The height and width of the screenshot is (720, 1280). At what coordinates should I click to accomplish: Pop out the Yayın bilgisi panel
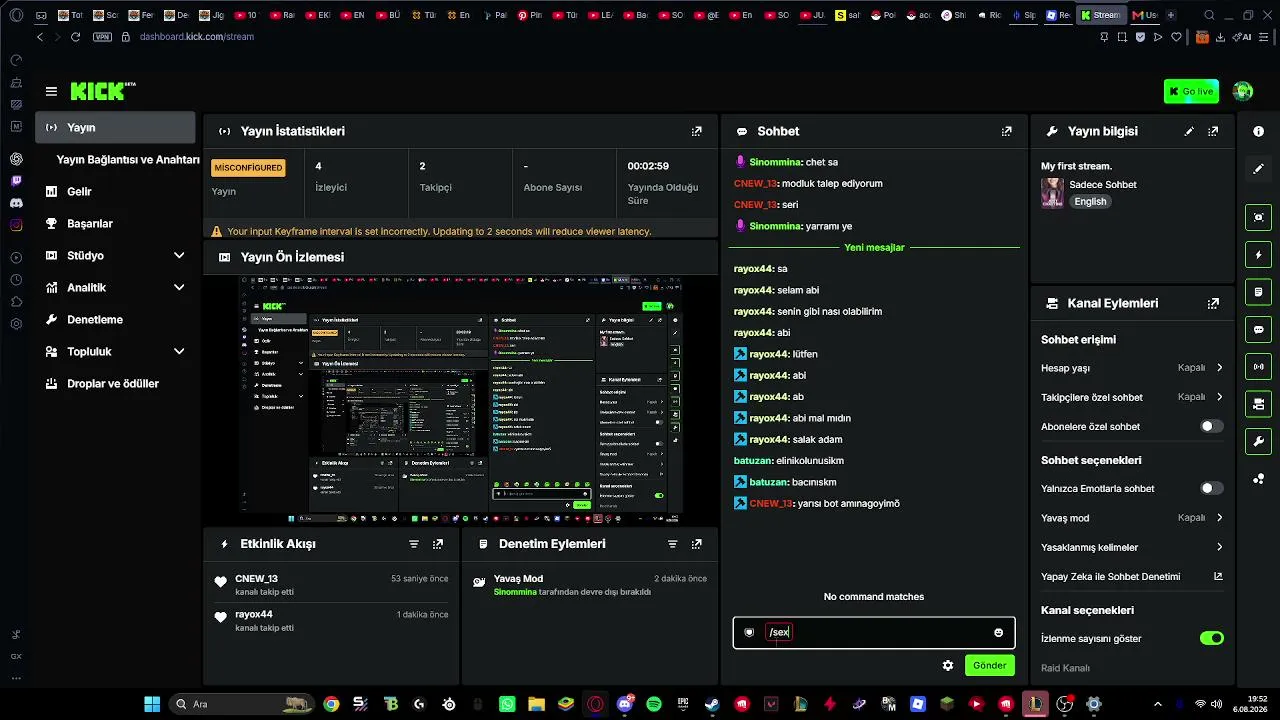[x=1213, y=131]
